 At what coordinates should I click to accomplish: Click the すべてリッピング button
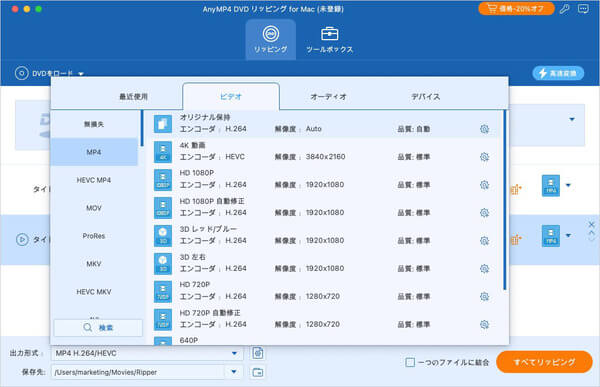point(544,362)
